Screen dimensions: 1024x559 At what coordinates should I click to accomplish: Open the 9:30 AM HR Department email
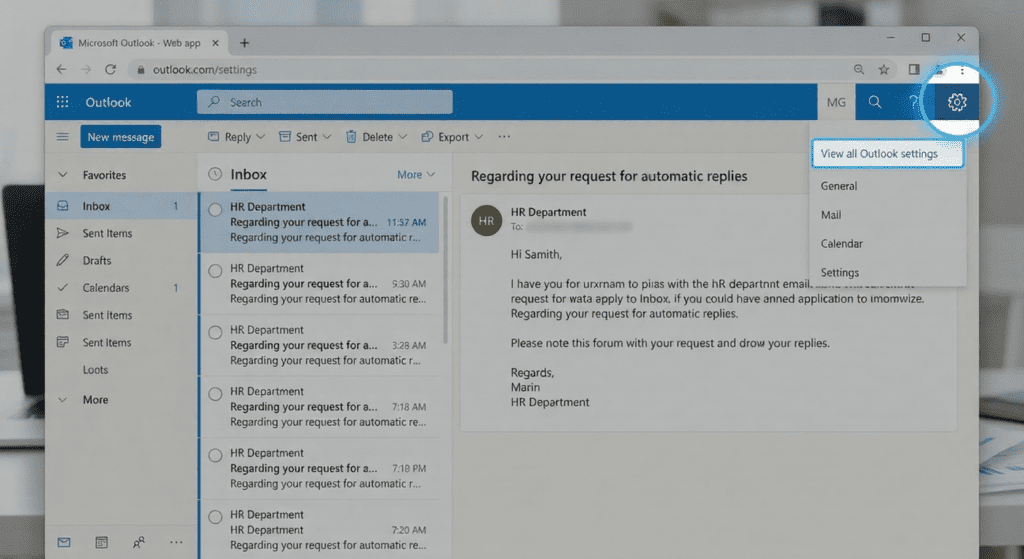click(320, 283)
